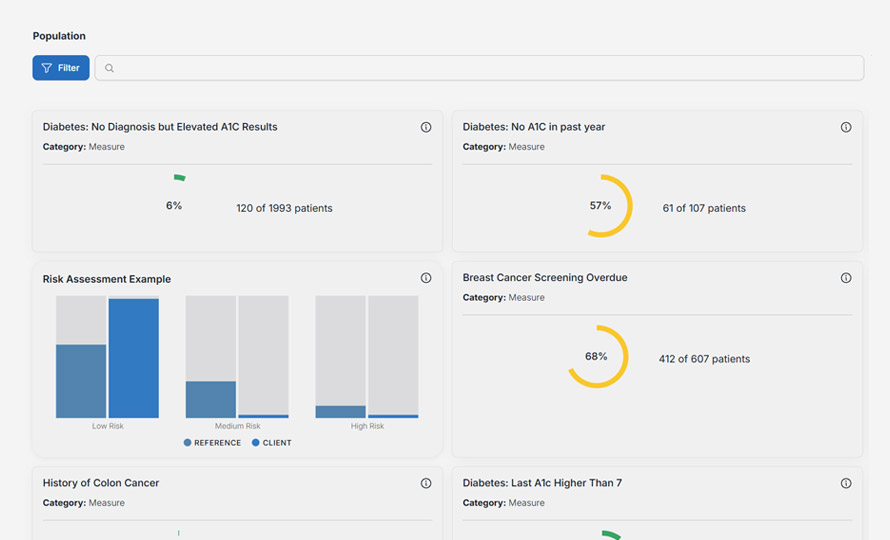Click the Filter button
890x540 pixels.
(x=61, y=68)
